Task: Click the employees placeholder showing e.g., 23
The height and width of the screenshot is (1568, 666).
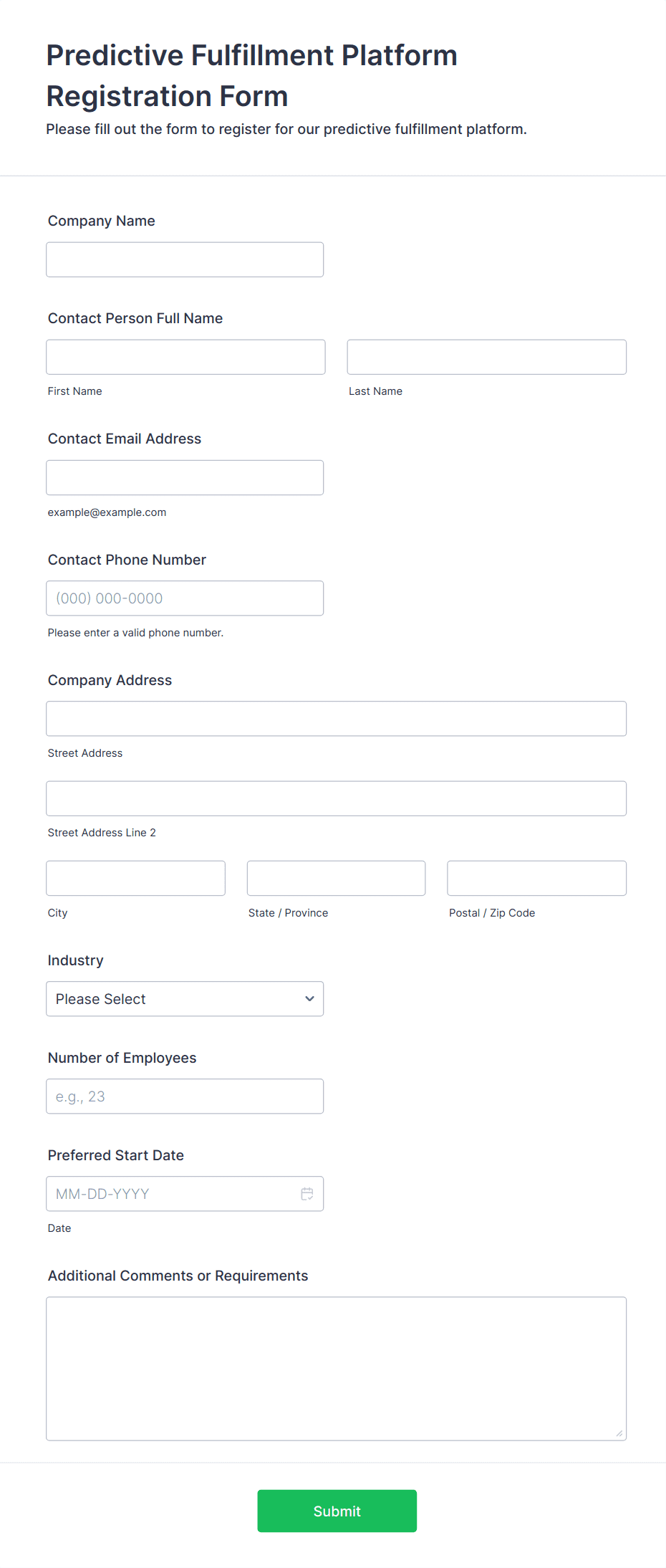Action: 185,1096
